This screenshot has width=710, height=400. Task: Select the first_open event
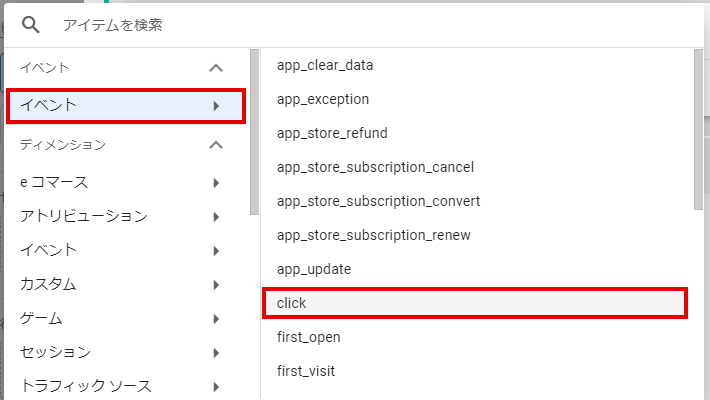(x=309, y=337)
